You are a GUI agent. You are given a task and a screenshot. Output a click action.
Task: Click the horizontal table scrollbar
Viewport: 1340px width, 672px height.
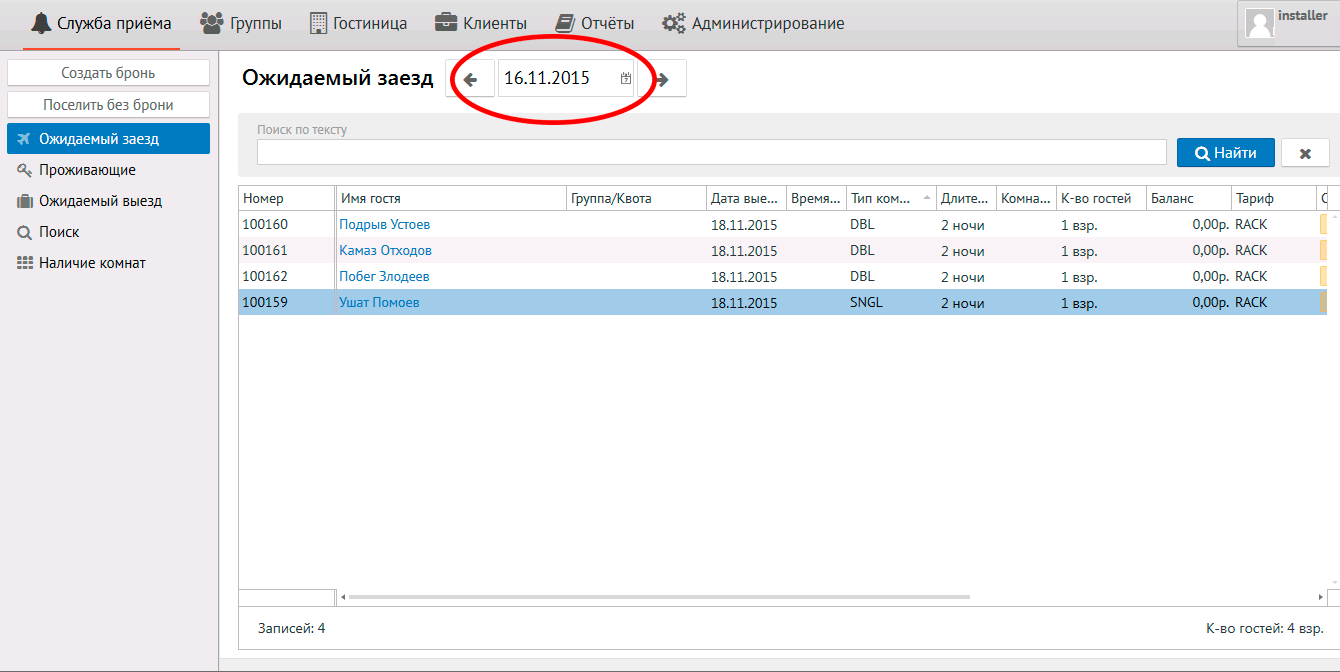658,597
